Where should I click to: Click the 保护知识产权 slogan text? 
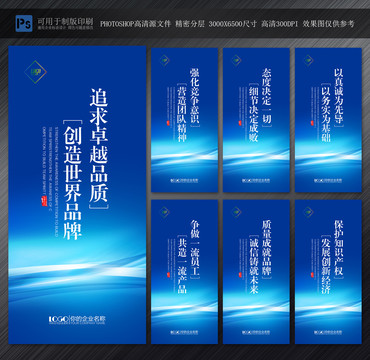click(339, 249)
